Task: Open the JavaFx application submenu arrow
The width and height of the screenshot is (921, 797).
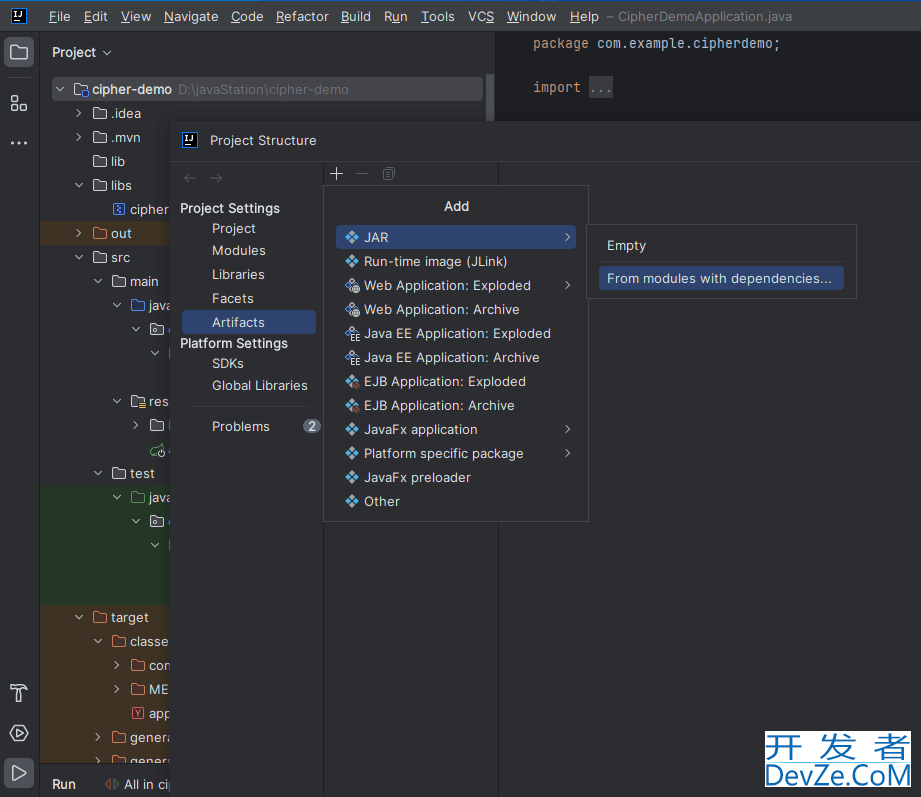Action: (567, 429)
